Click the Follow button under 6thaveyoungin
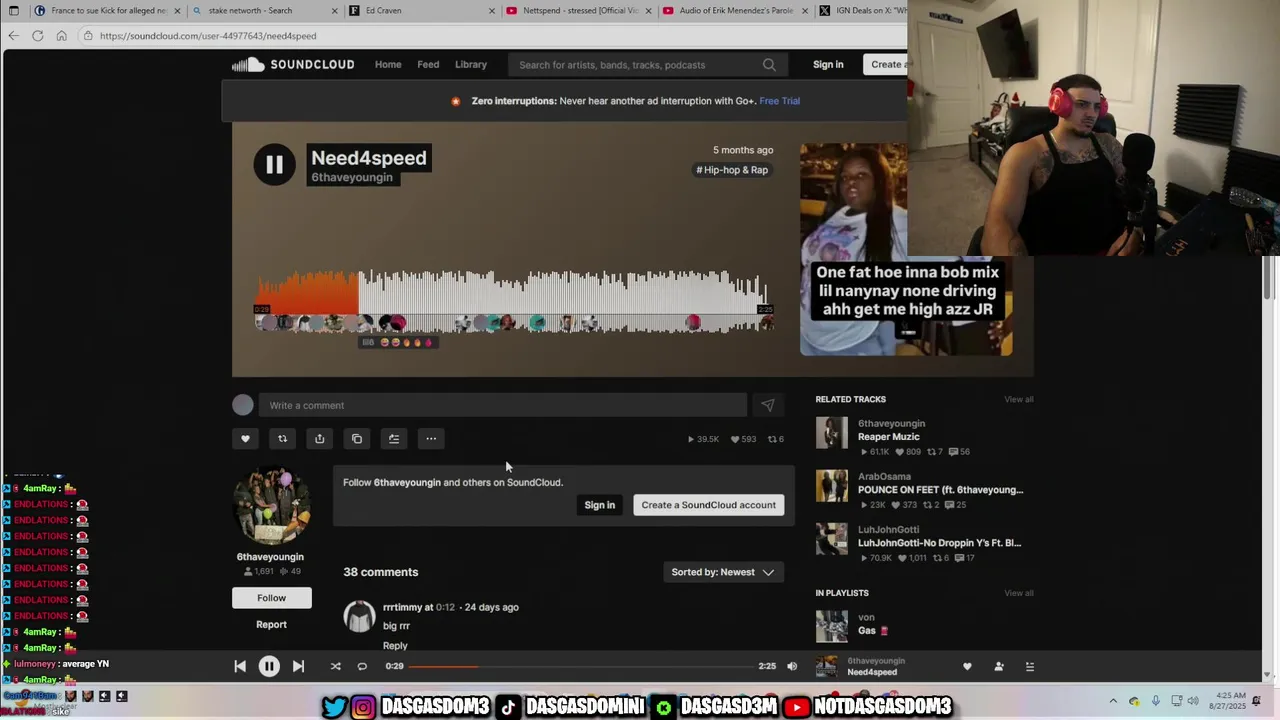 click(271, 598)
